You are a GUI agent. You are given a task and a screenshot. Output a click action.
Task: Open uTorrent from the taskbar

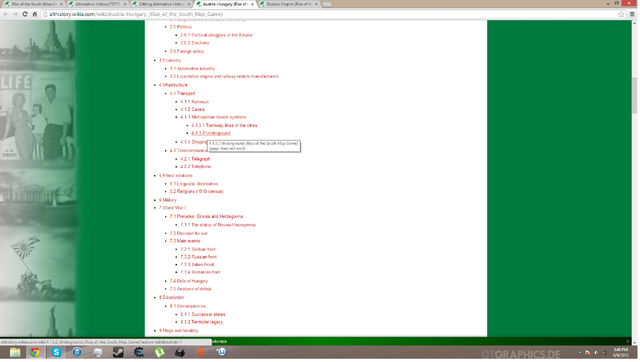pyautogui.click(x=160, y=352)
